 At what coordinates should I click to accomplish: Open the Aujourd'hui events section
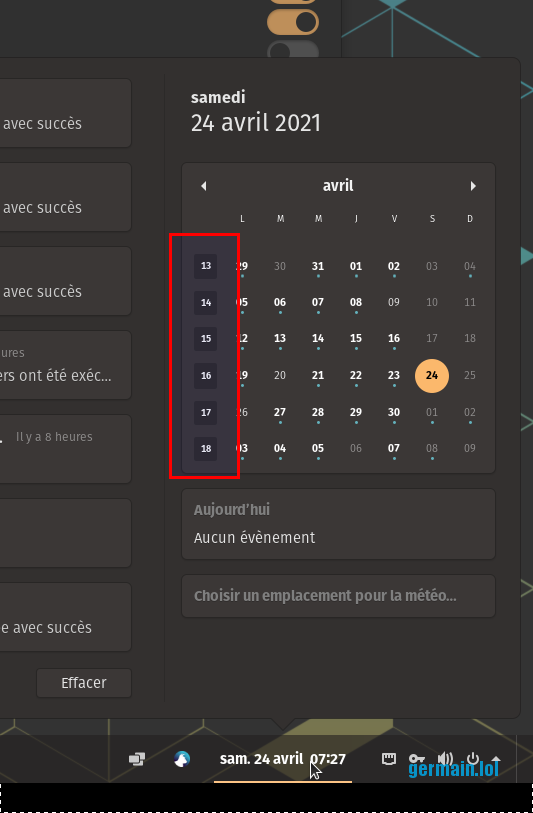[339, 524]
